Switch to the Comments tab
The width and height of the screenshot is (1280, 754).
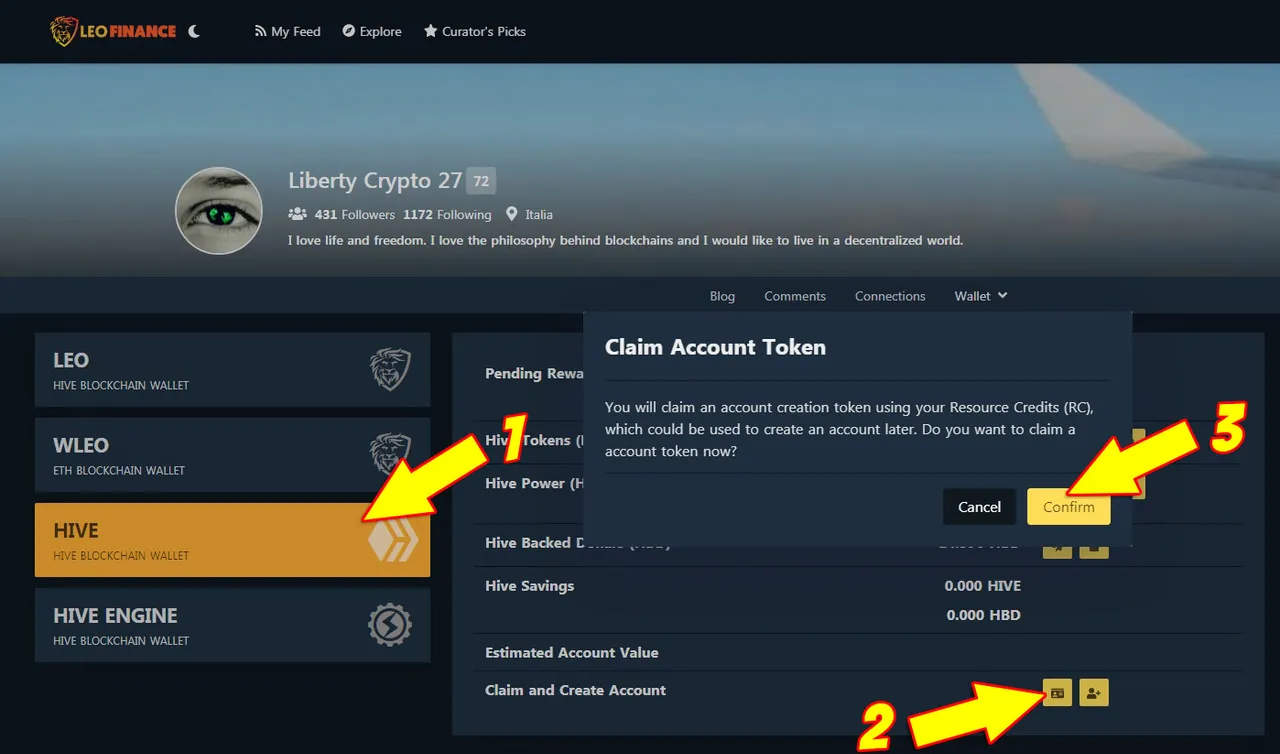pos(795,296)
